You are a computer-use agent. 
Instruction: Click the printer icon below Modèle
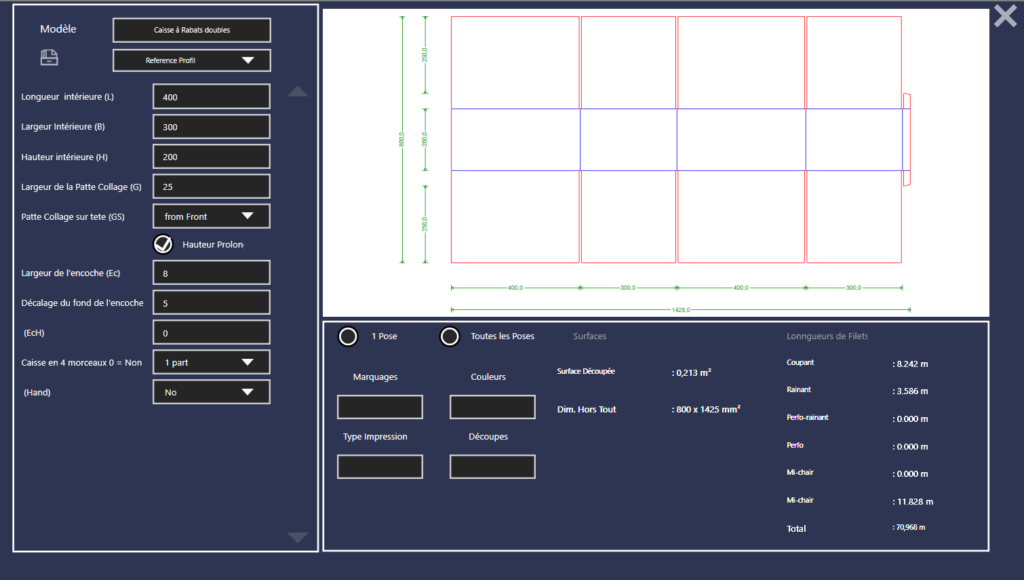(x=48, y=58)
